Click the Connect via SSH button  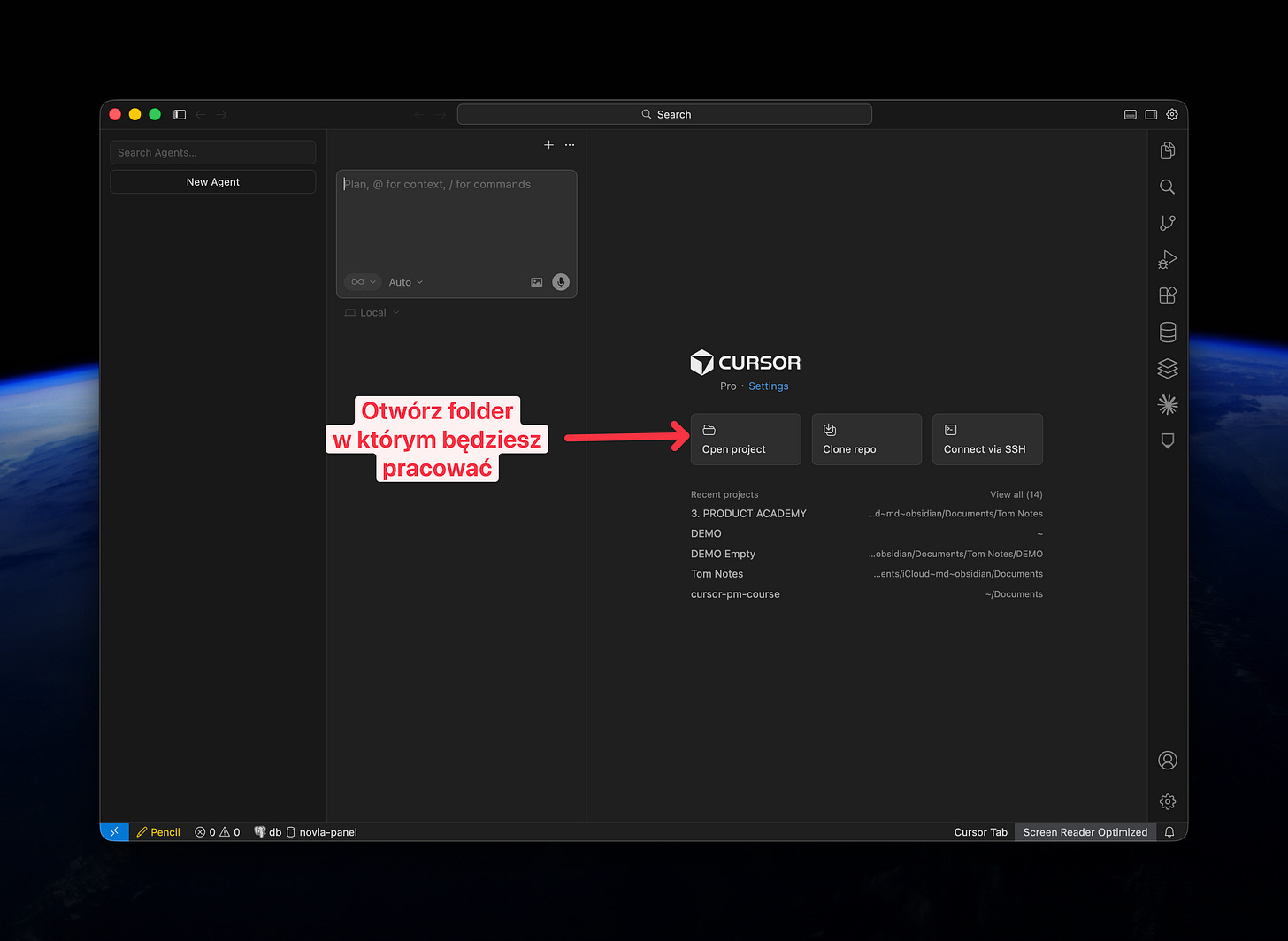(987, 440)
